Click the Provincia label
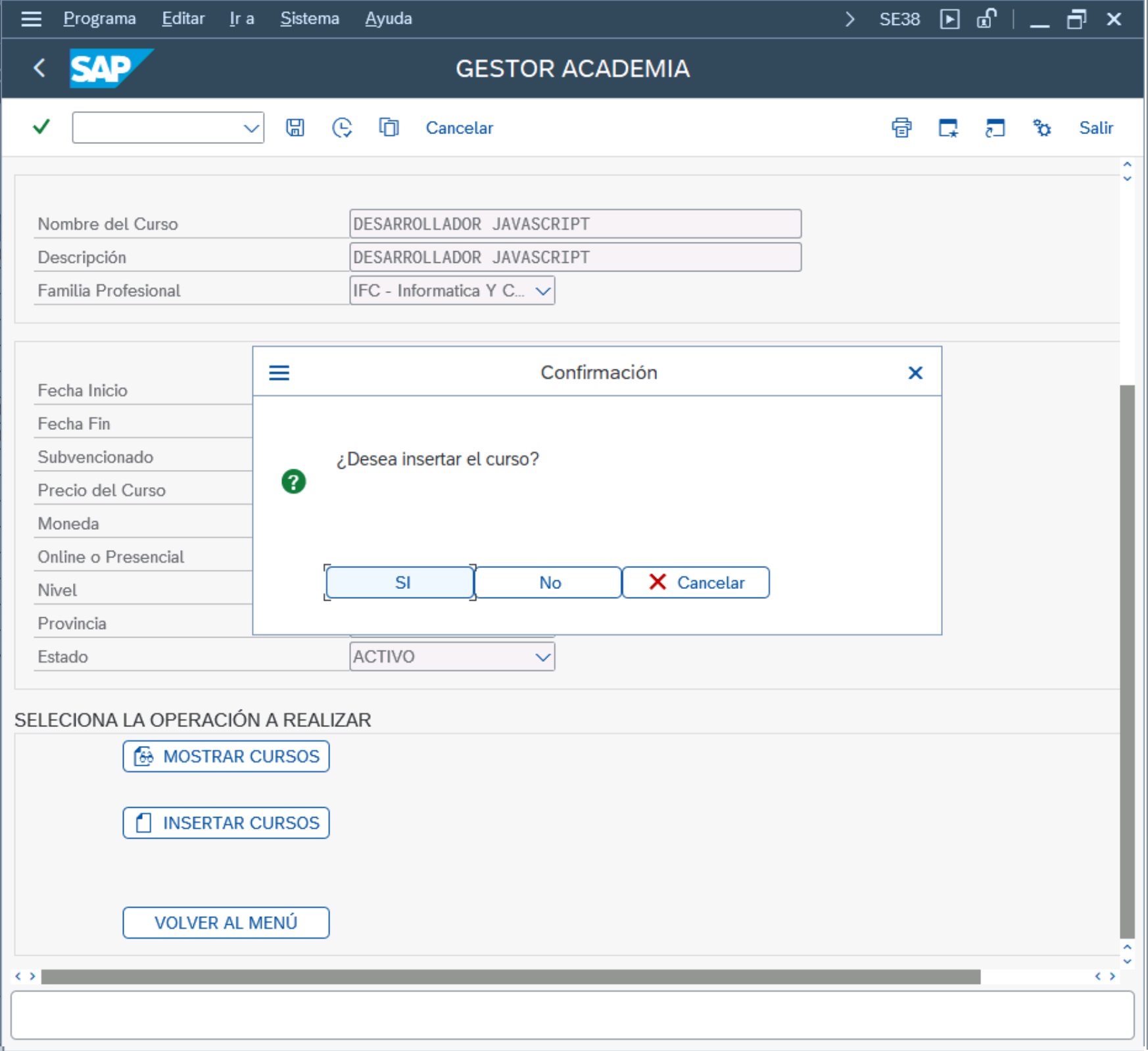The image size is (1148, 1051). coord(72,623)
